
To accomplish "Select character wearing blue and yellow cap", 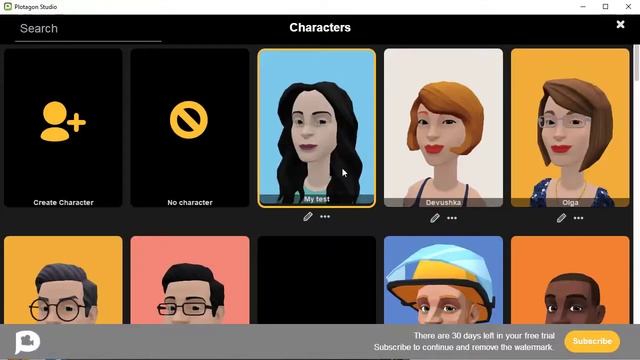I will pos(443,280).
